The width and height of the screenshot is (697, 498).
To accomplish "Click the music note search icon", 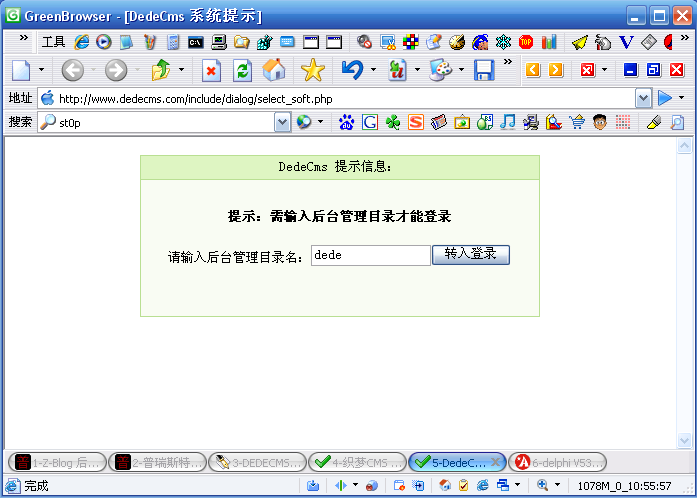I will (508, 122).
